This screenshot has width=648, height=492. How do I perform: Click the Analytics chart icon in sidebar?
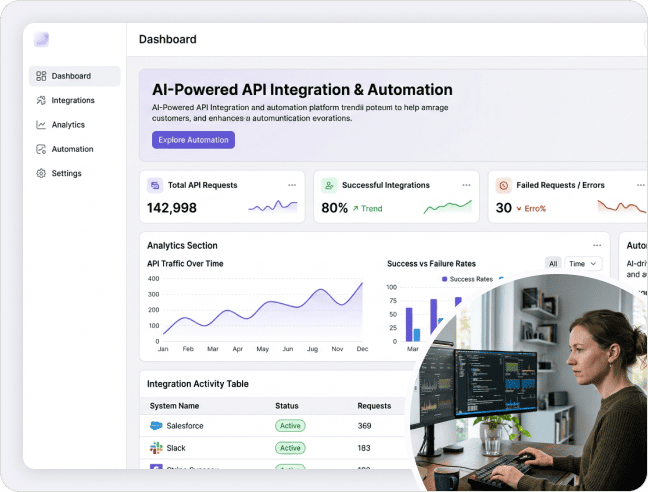point(41,125)
